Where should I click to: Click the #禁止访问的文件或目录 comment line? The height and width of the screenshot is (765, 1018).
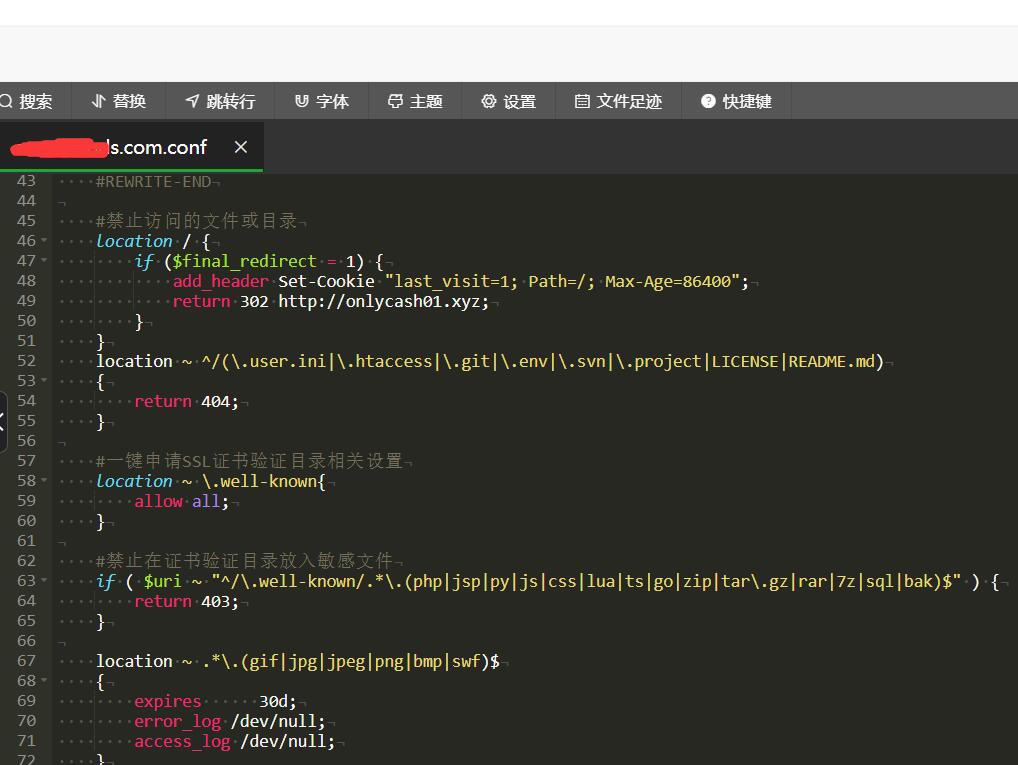pyautogui.click(x=197, y=221)
